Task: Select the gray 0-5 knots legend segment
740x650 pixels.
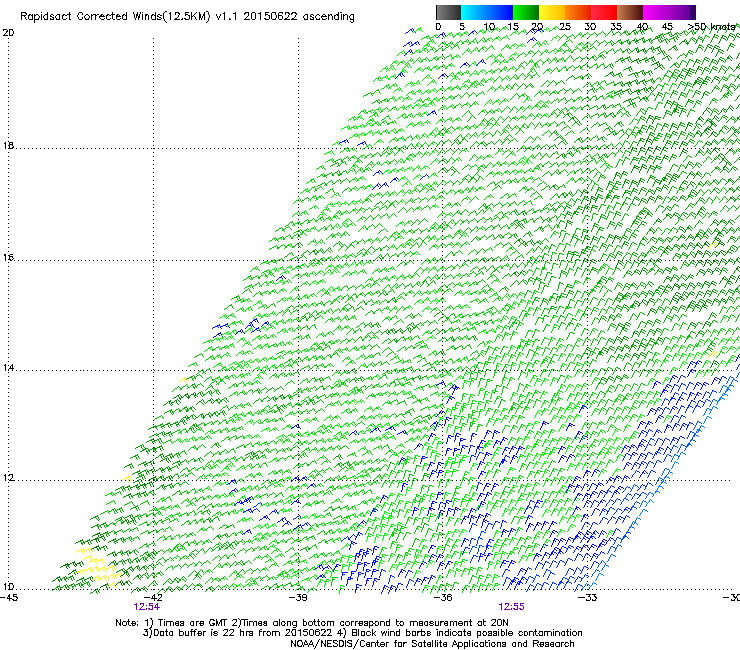Action: [x=448, y=12]
